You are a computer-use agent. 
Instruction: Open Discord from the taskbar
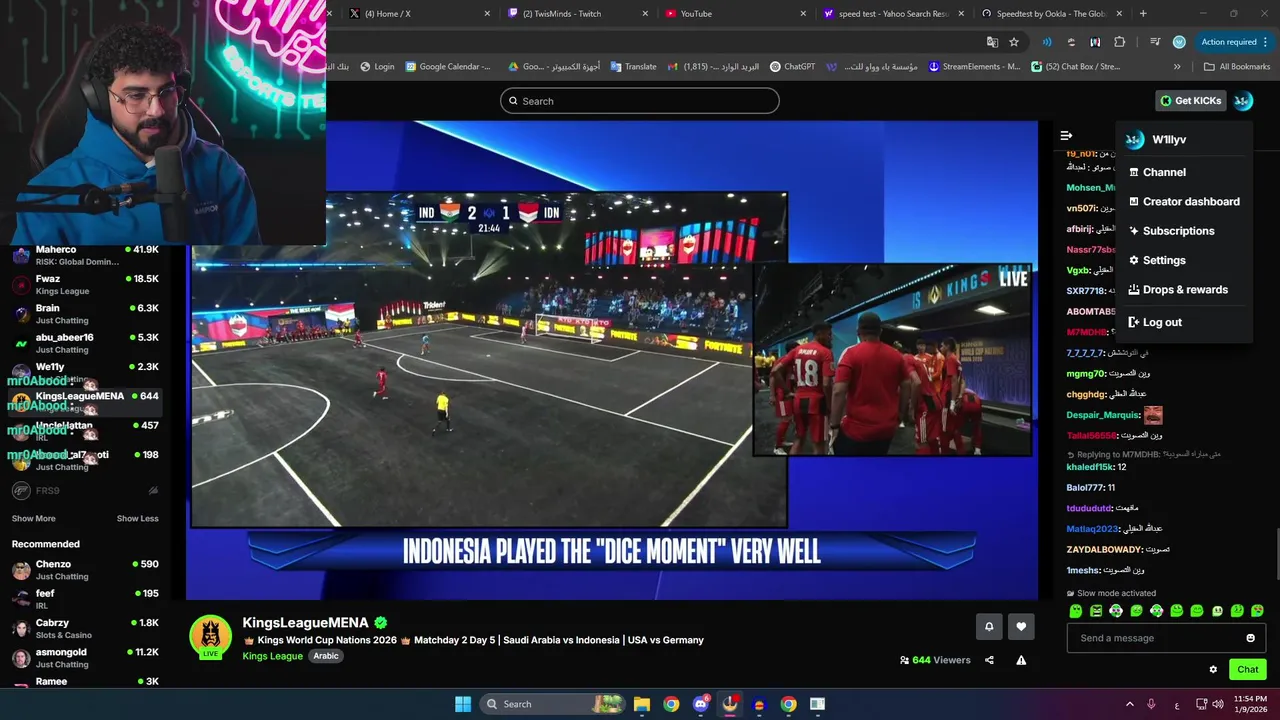[x=701, y=704]
